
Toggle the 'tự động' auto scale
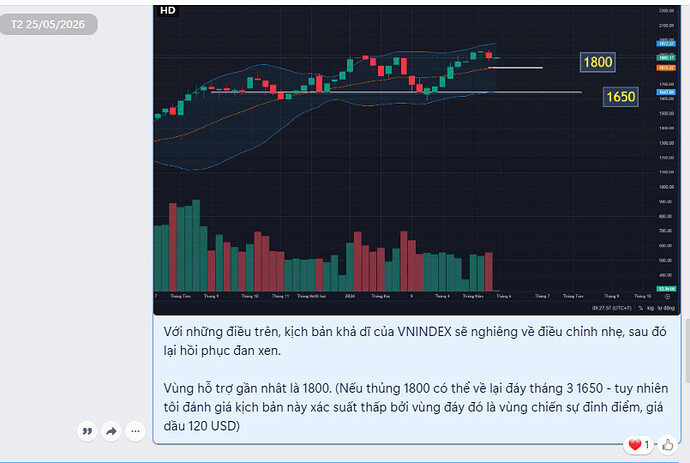click(666, 308)
